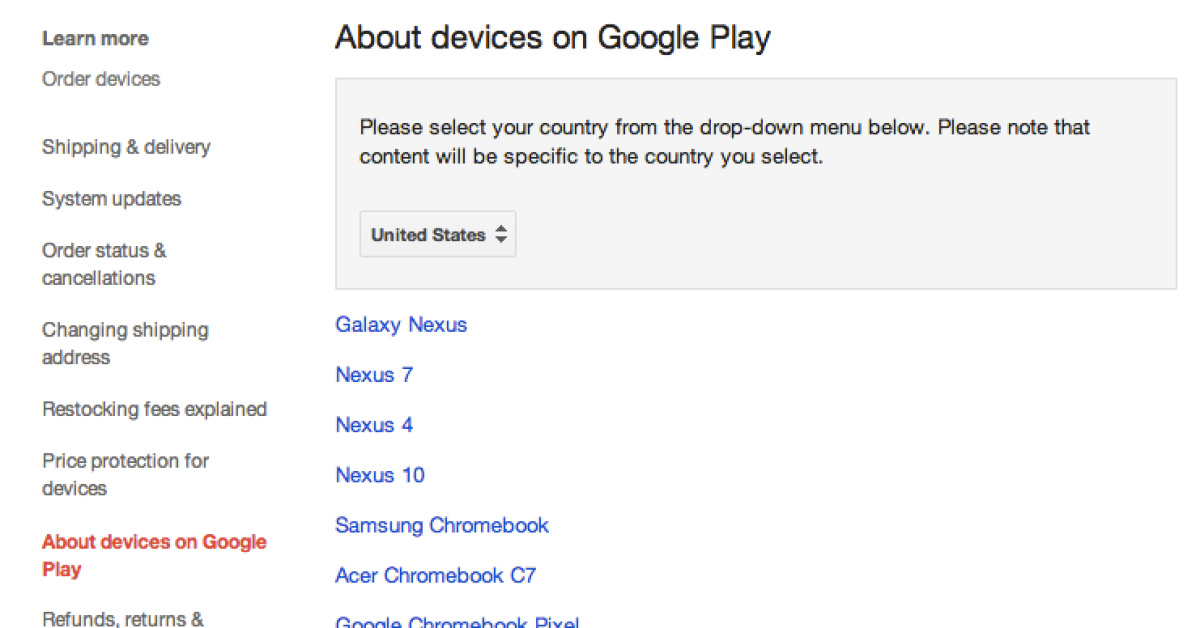
Task: Open the United States country dropdown
Action: coord(437,235)
